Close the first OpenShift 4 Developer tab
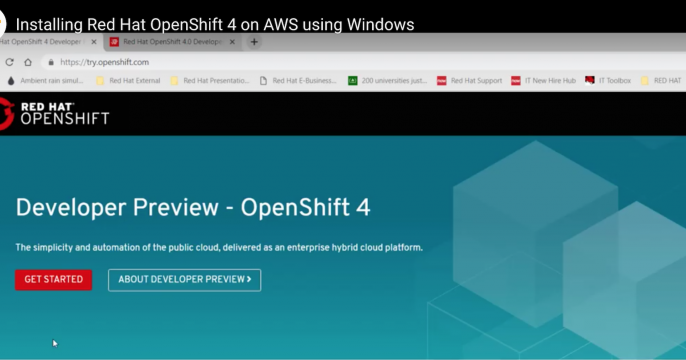 click(94, 42)
